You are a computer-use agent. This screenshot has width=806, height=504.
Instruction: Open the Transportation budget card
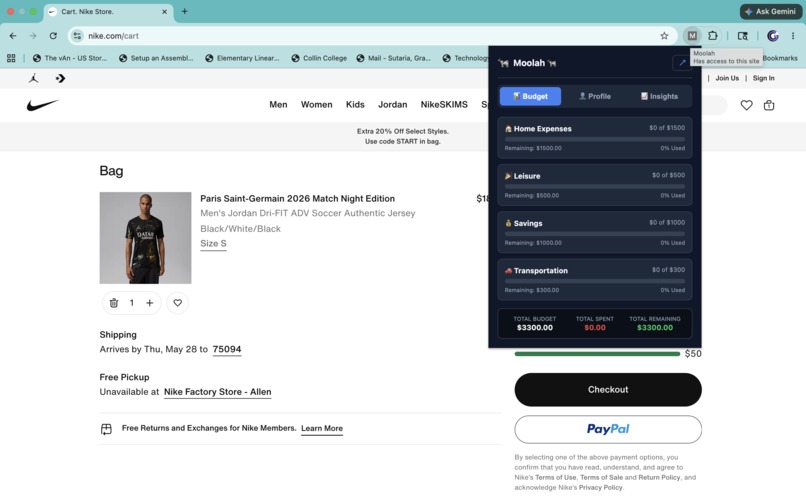[595, 280]
